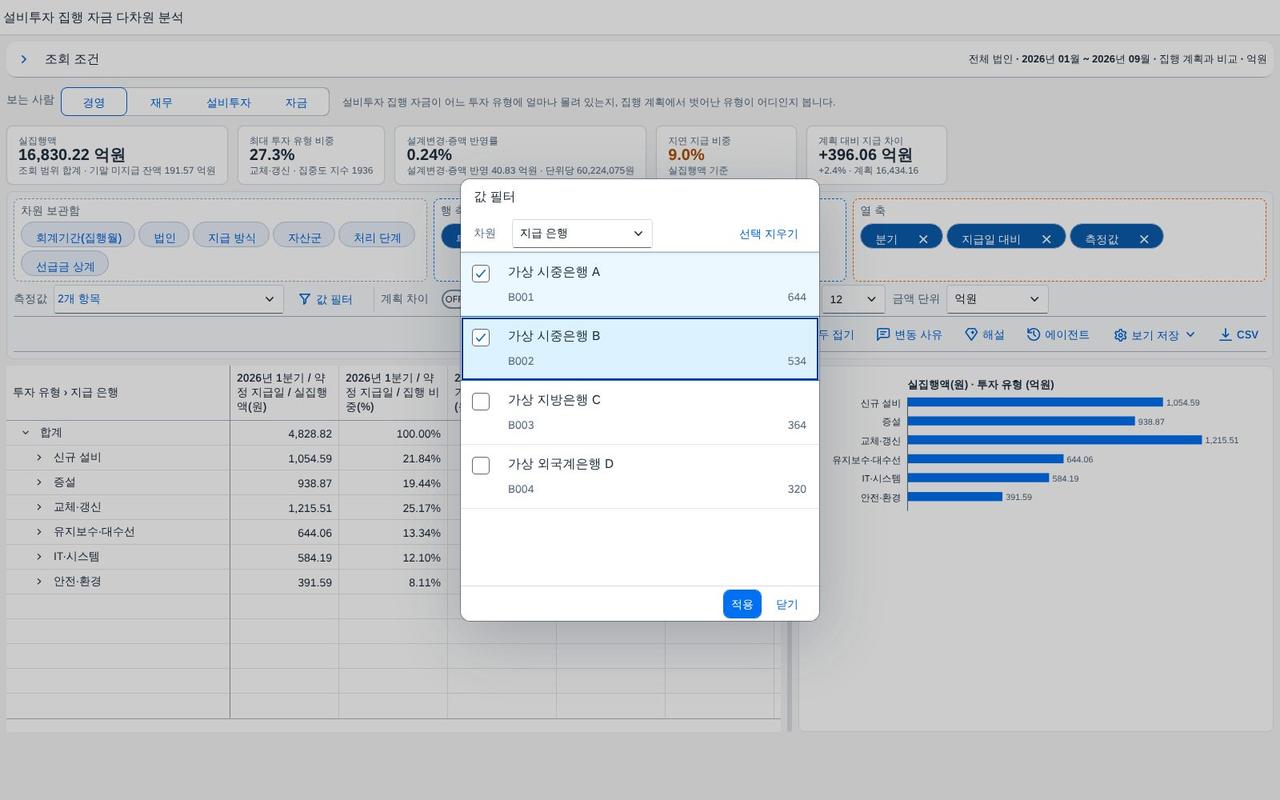This screenshot has width=1280, height=800.
Task: Remove the 분기 chip from the column axis
Action: click(x=923, y=239)
